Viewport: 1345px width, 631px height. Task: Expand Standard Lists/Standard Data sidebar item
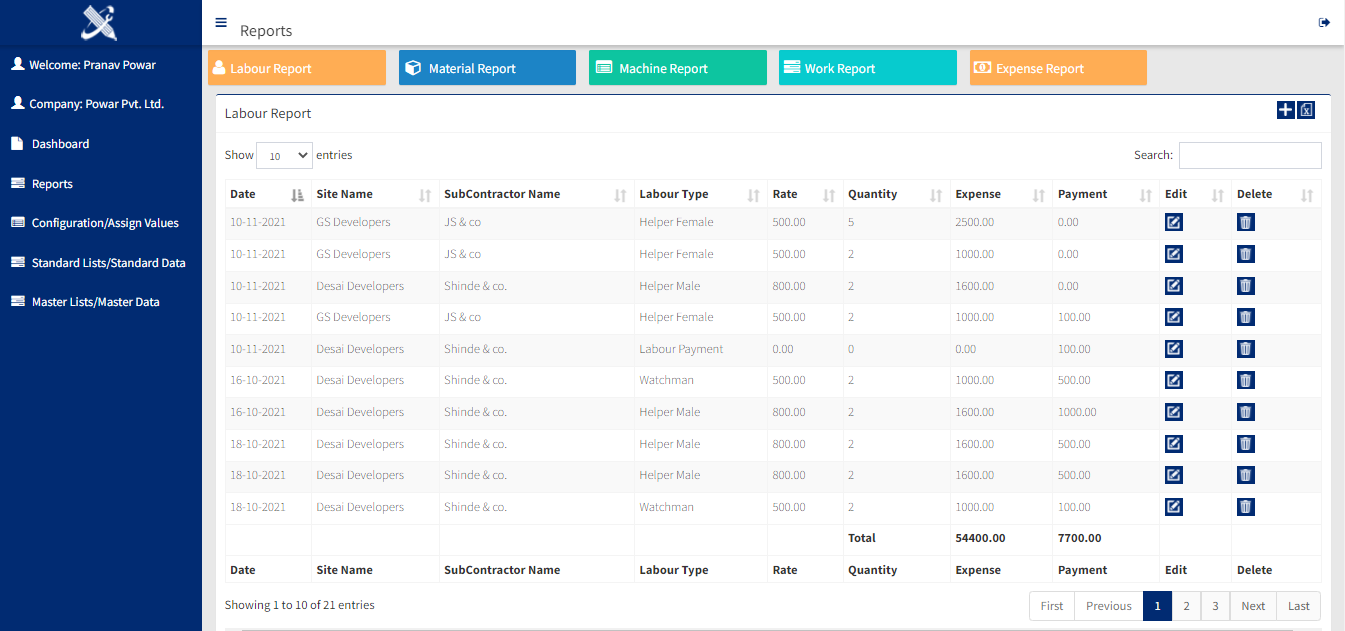(108, 263)
